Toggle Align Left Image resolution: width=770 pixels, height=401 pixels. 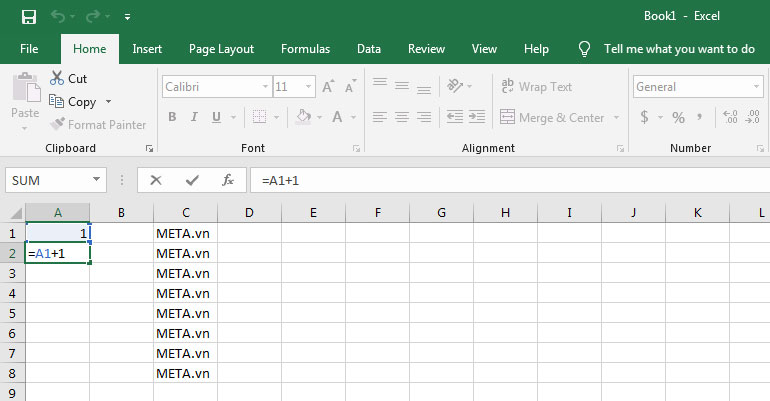[x=380, y=117]
